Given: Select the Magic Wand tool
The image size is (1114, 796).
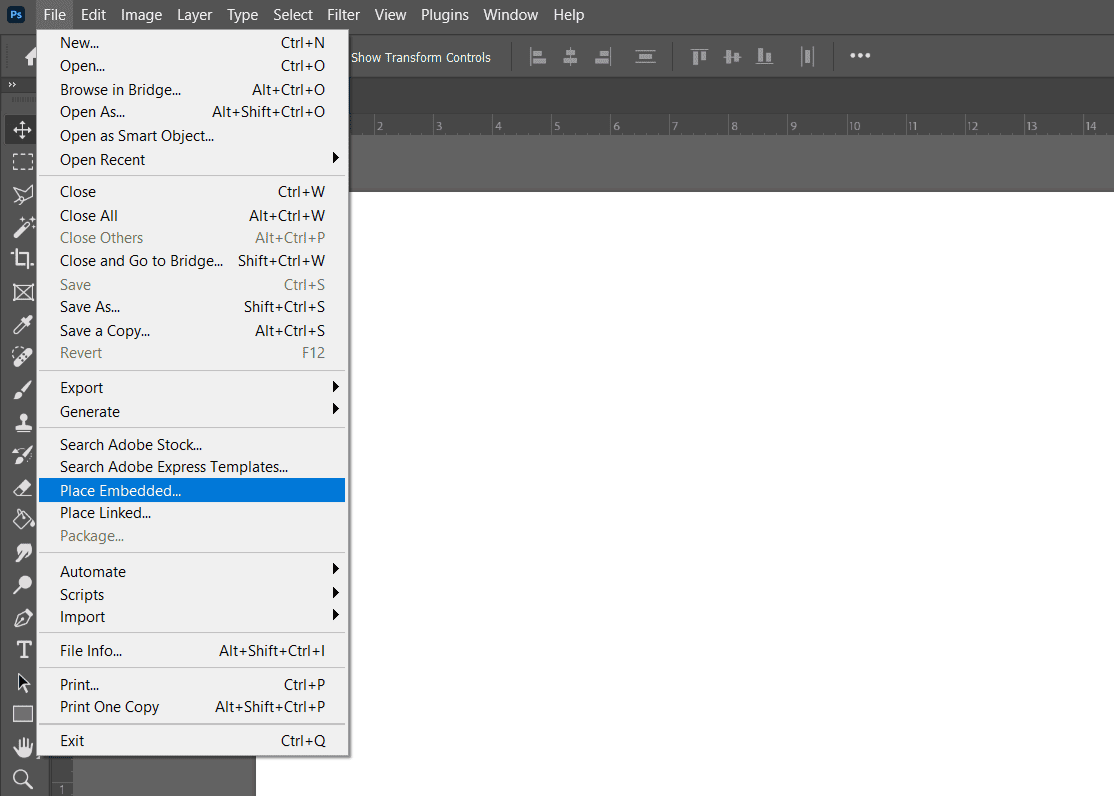Looking at the screenshot, I should [23, 227].
